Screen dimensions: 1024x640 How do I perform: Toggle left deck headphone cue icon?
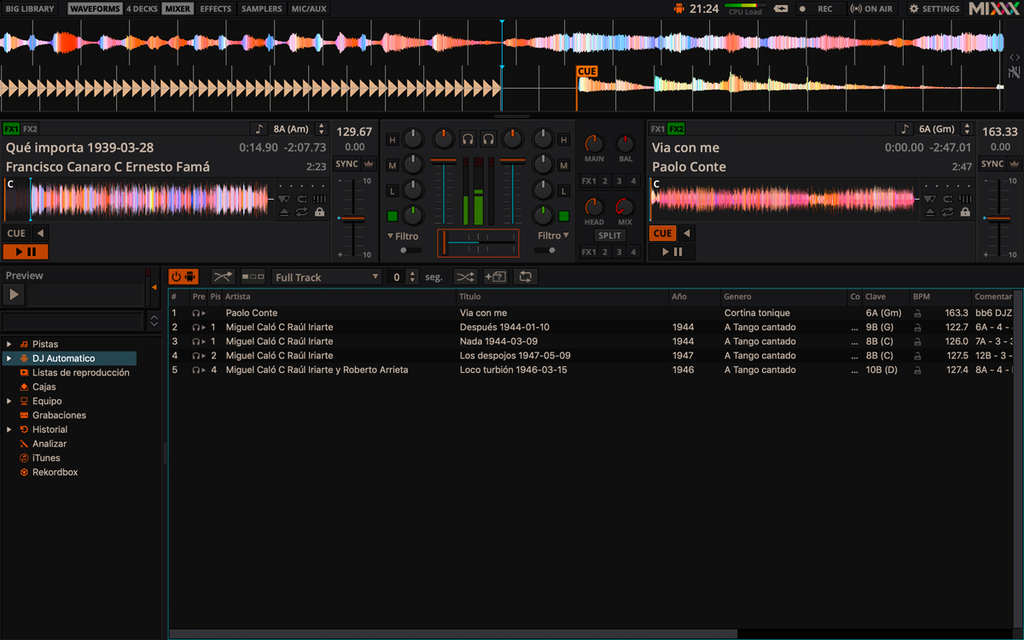468,138
